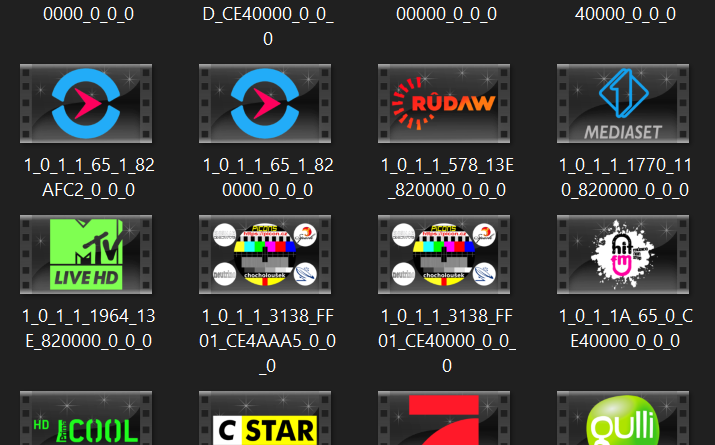Select the picon thumbnail for 1_0_1_1_65_1_820000_0_0_0

pos(265,103)
